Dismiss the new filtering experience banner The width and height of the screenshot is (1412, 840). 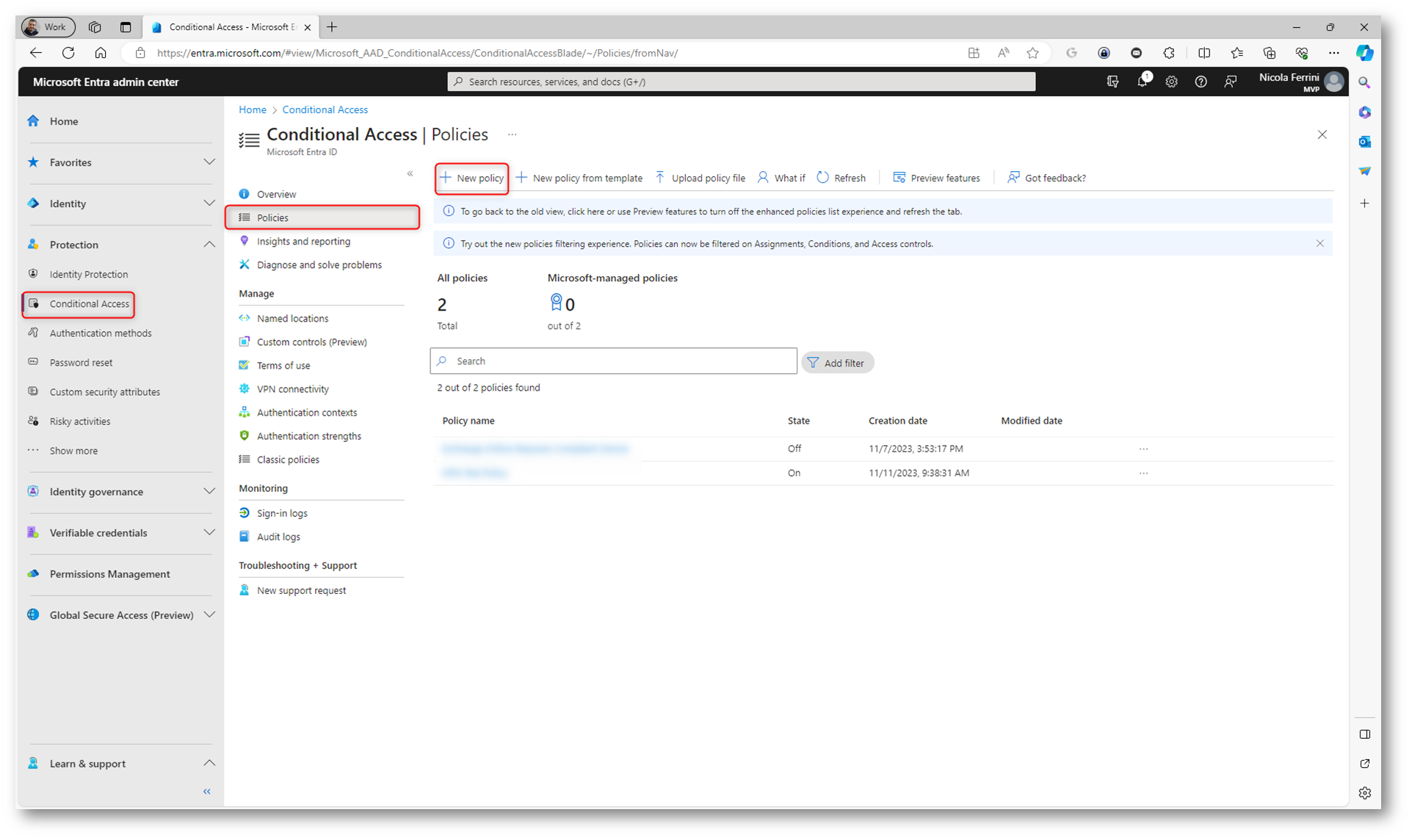pos(1319,243)
